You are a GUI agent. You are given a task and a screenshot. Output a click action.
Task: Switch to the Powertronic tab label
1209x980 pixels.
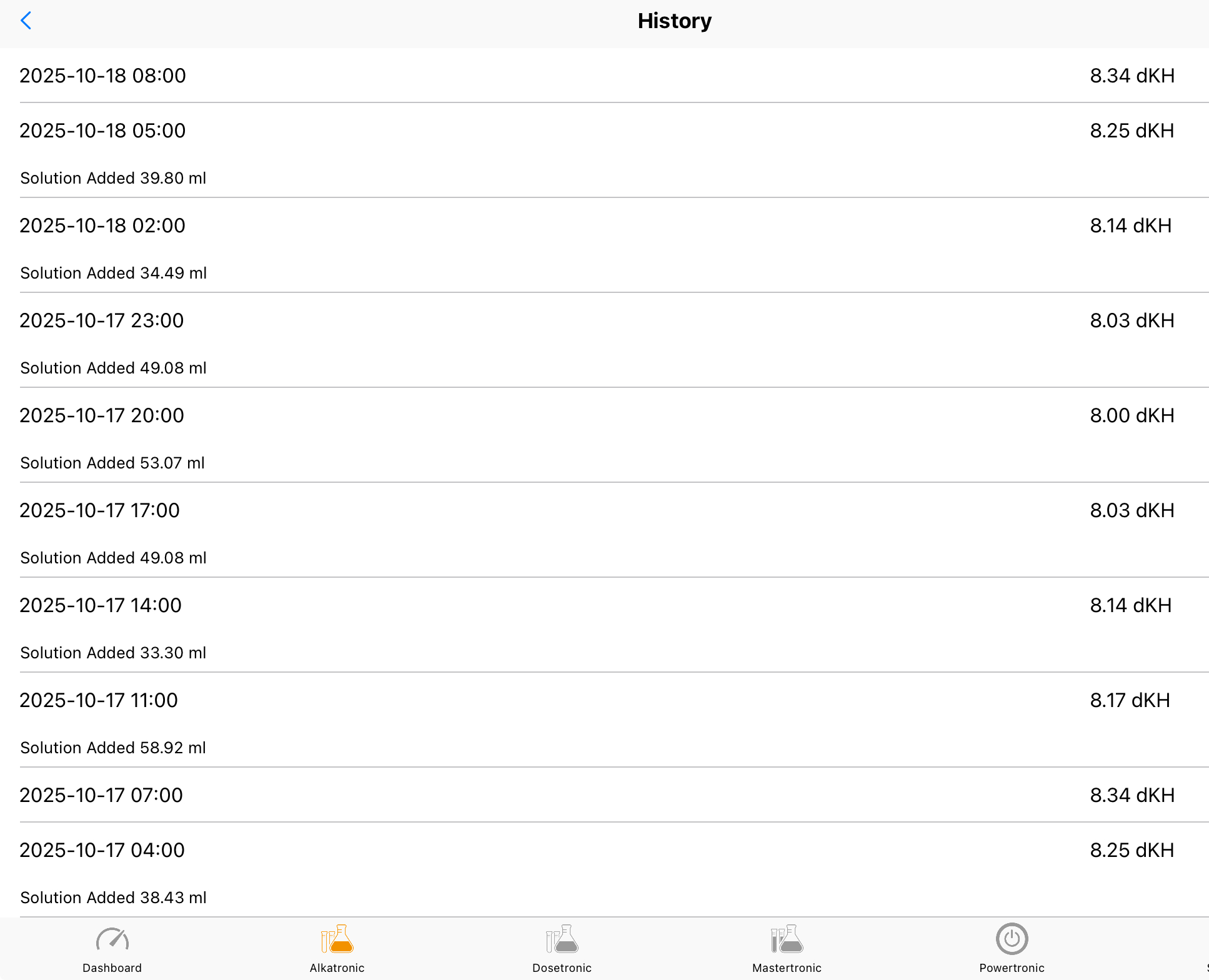pyautogui.click(x=1012, y=968)
